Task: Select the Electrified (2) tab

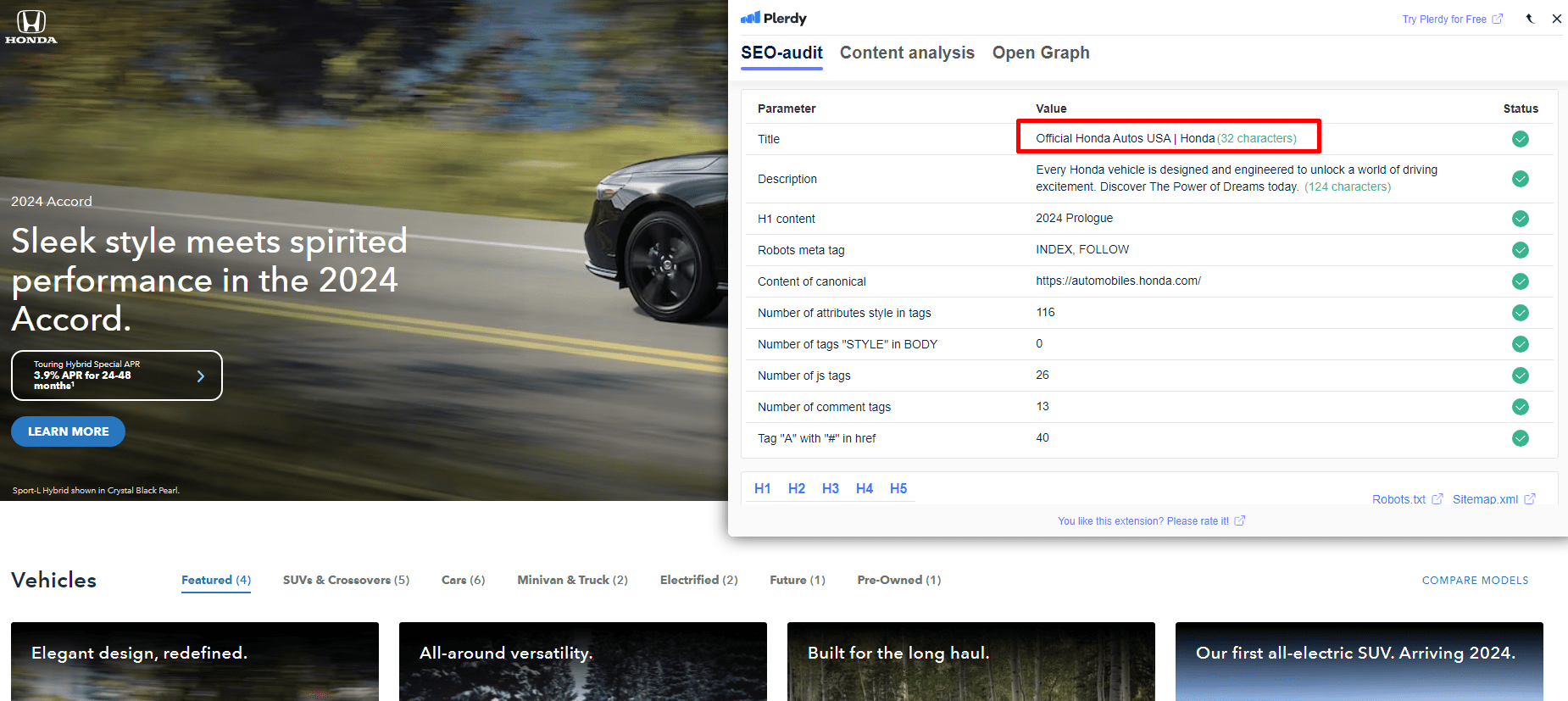Action: [x=699, y=580]
